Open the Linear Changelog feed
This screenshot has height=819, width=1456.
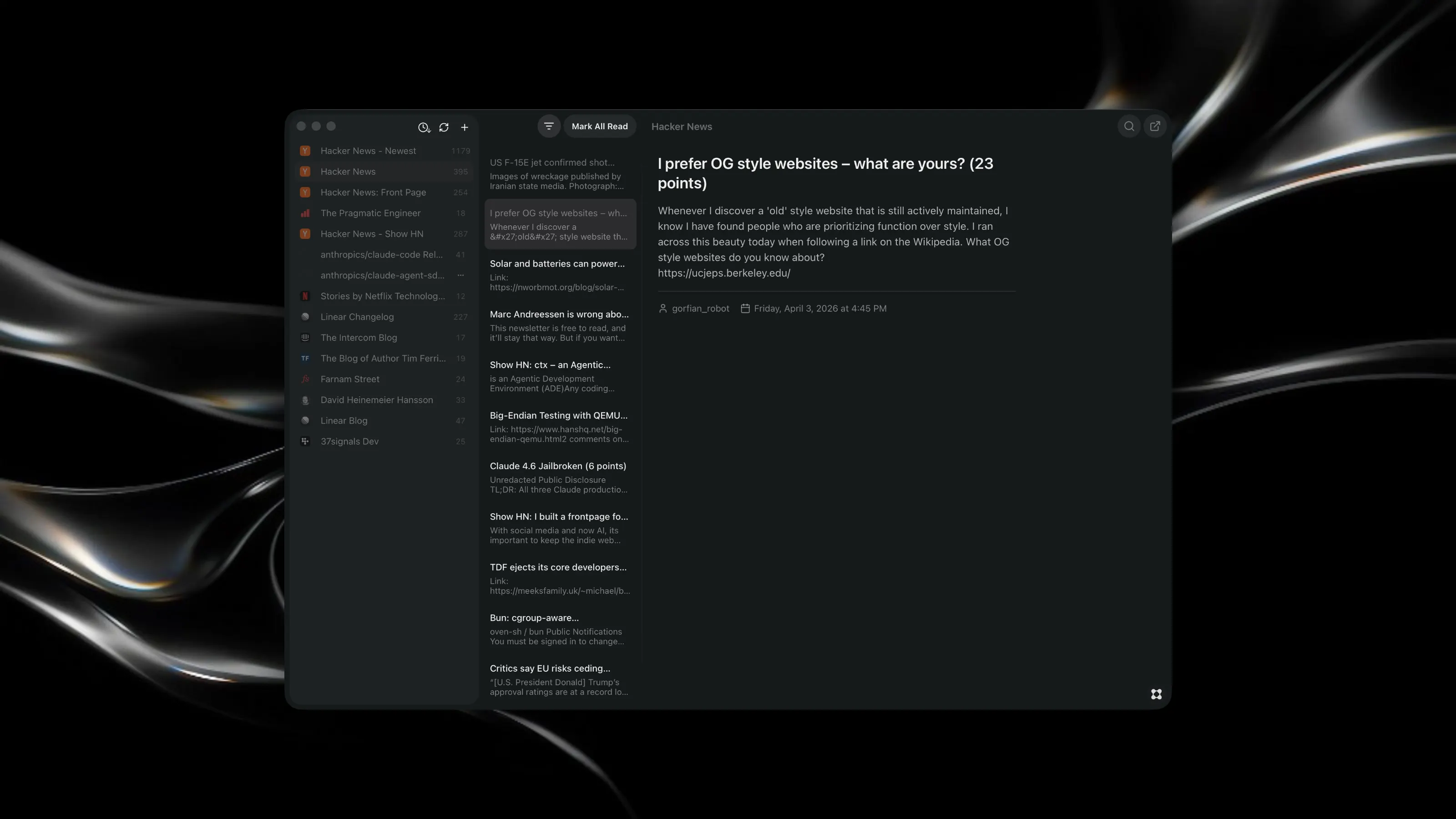coord(384,317)
